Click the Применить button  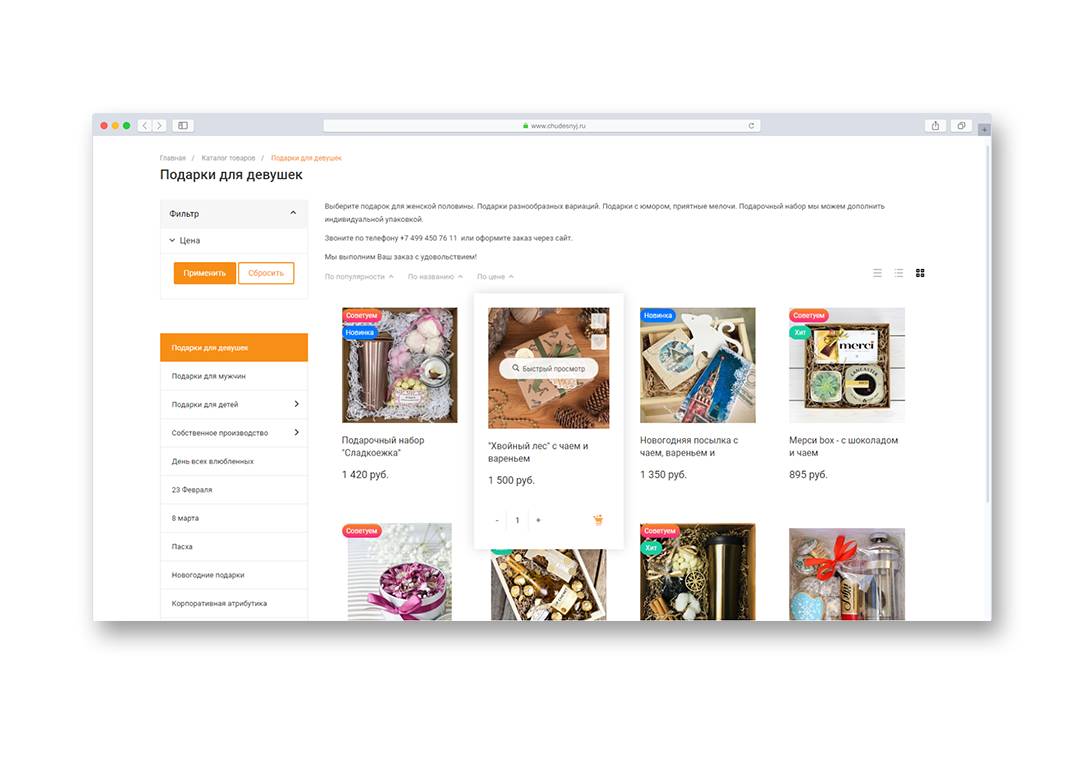pyautogui.click(x=205, y=273)
